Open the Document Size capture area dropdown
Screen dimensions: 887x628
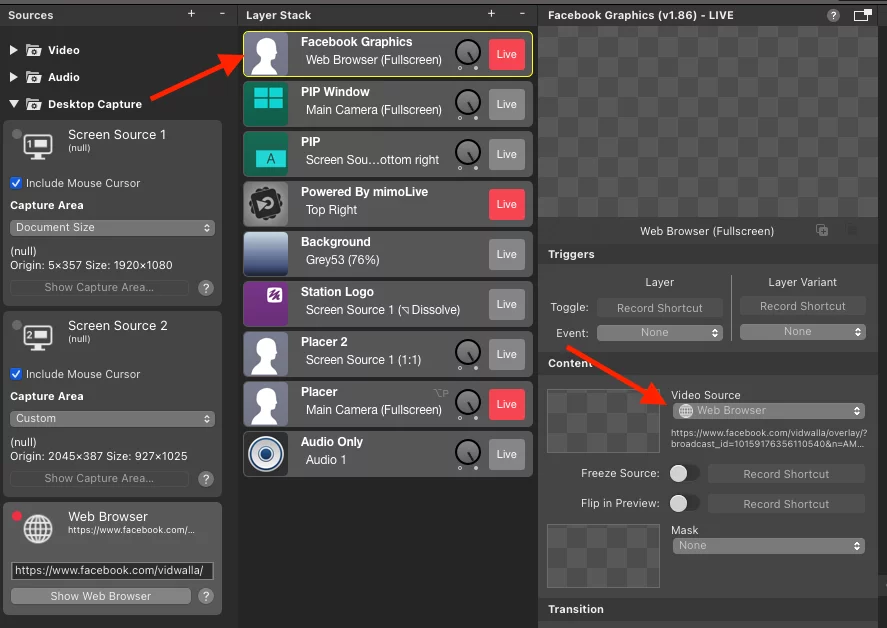point(112,227)
